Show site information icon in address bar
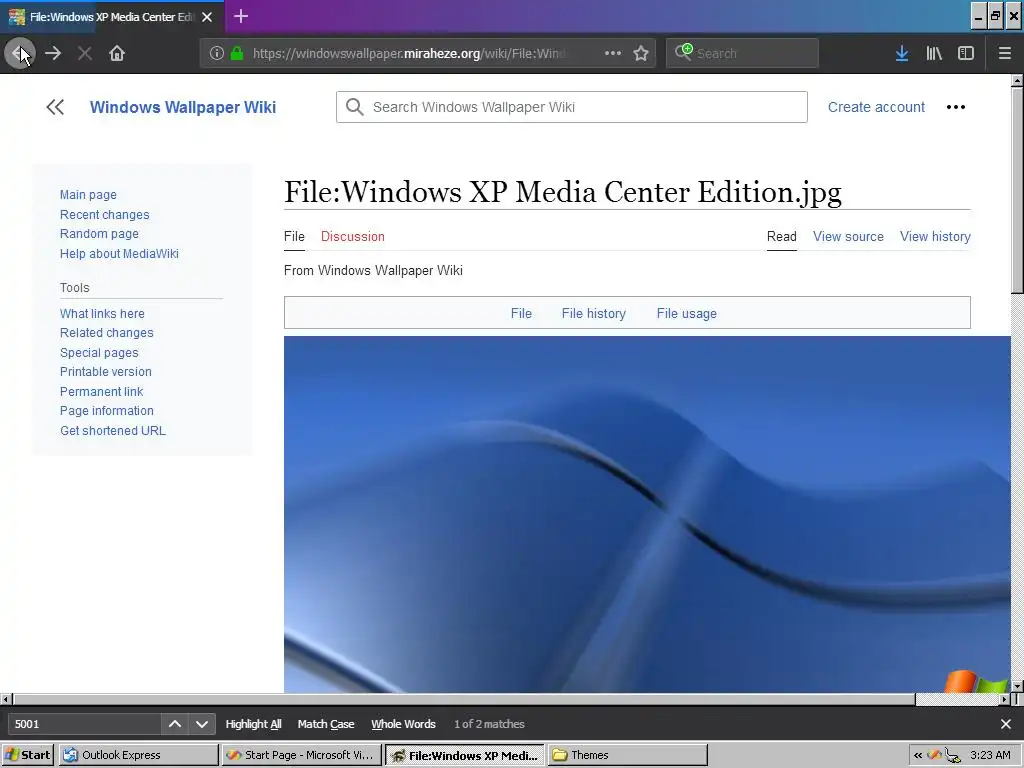 [217, 53]
